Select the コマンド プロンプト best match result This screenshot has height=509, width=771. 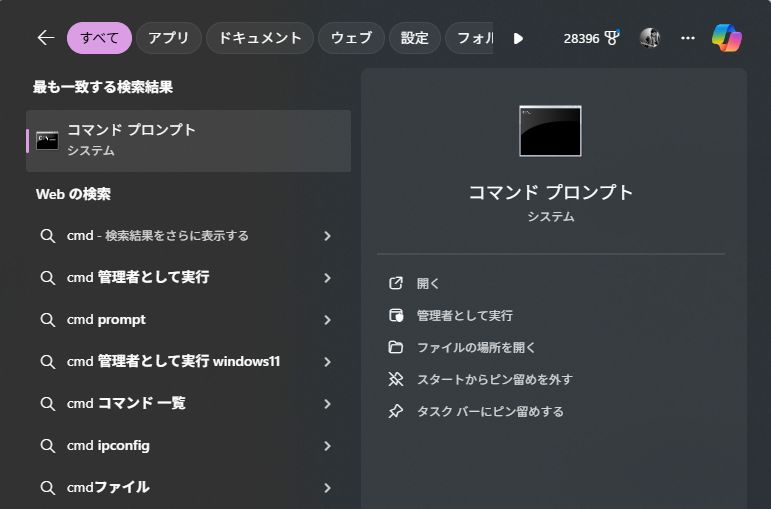coord(188,141)
